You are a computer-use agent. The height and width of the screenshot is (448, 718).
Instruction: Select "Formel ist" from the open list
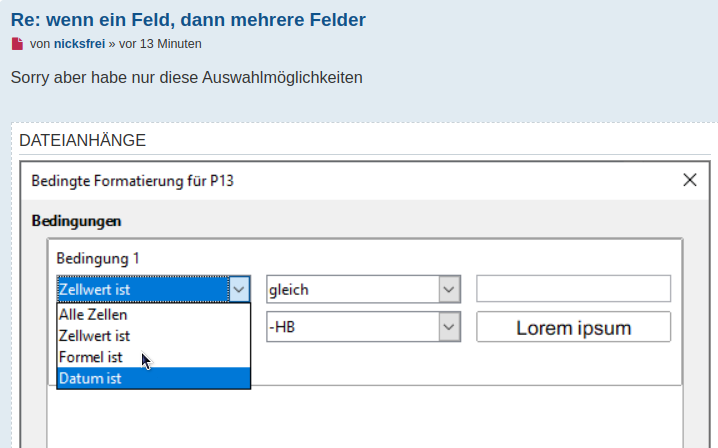pyautogui.click(x=91, y=357)
